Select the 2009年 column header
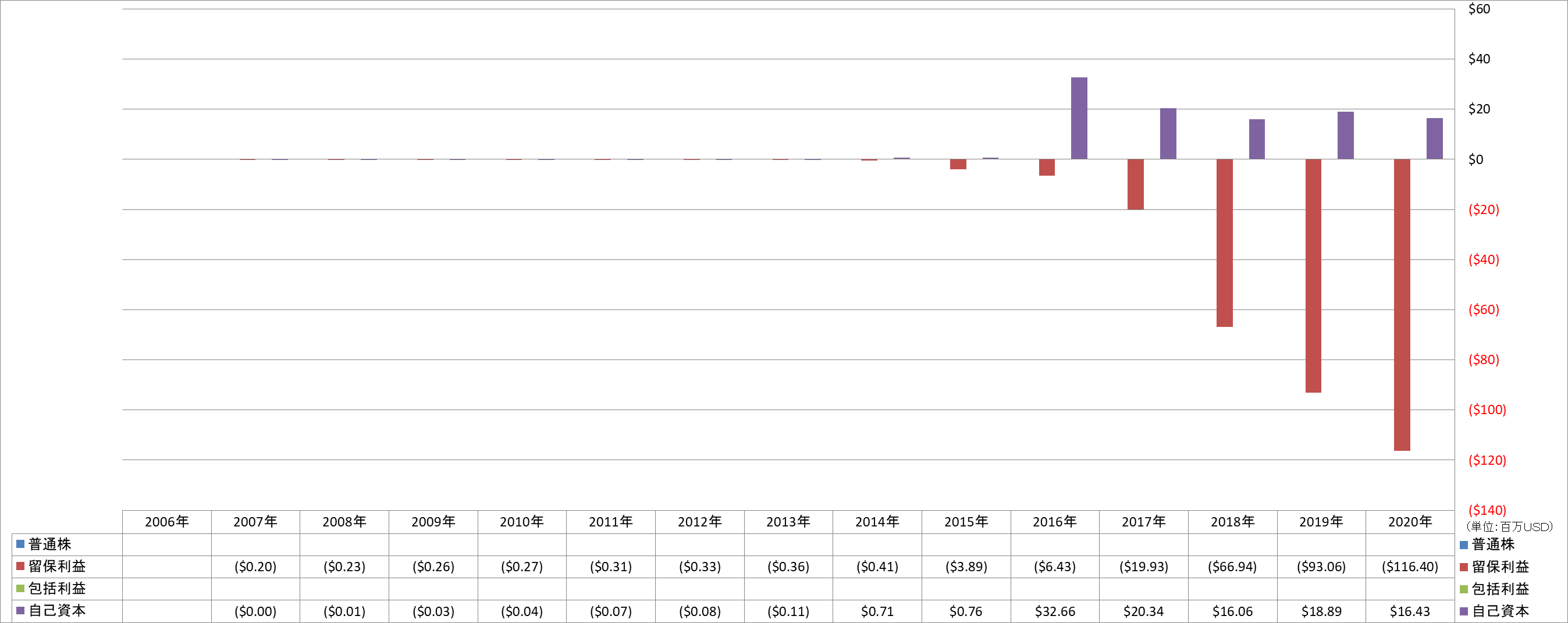Screen dimensions: 1568x623 pyautogui.click(x=433, y=522)
